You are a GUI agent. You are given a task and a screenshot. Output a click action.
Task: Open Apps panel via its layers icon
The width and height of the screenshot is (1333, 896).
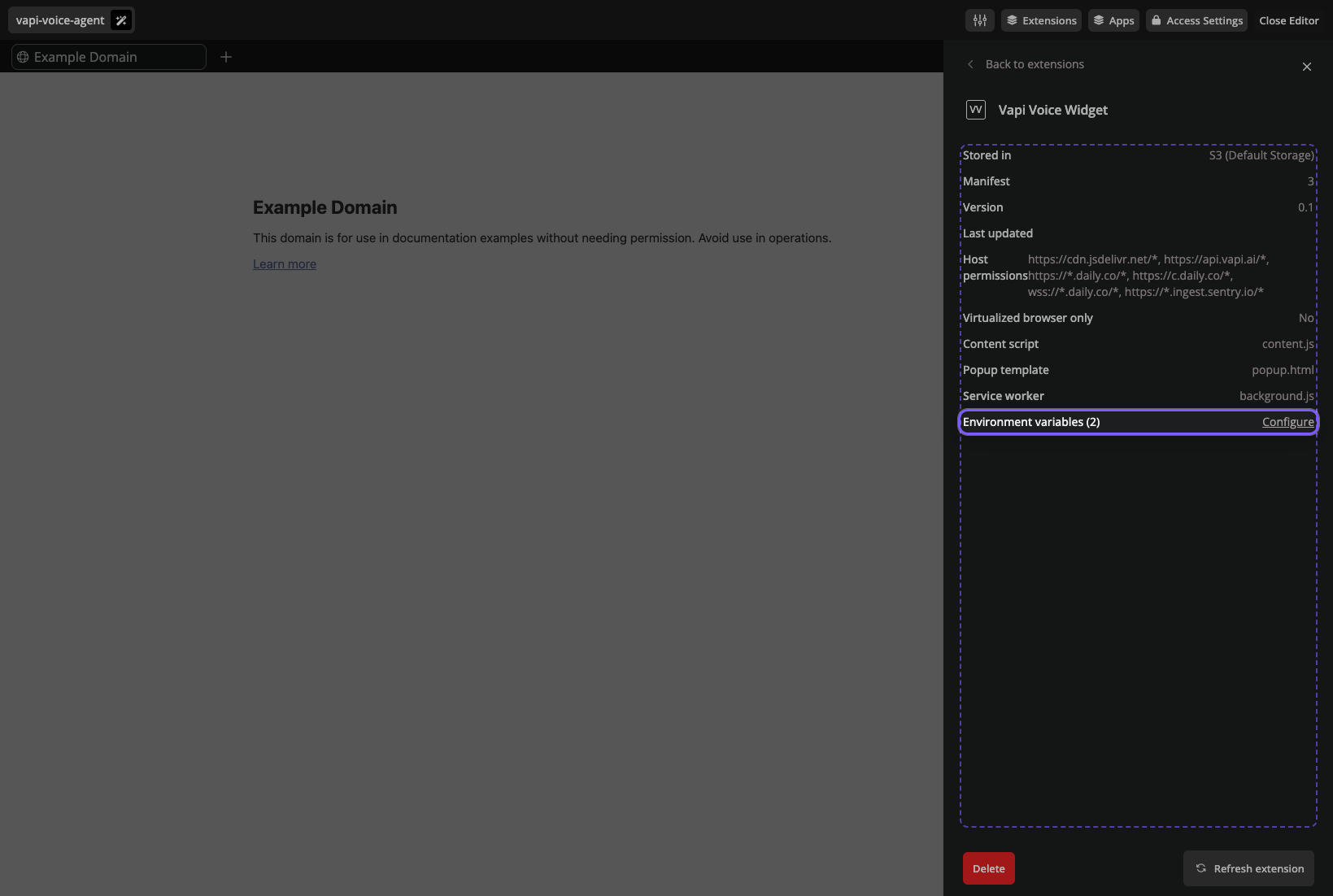point(1097,20)
